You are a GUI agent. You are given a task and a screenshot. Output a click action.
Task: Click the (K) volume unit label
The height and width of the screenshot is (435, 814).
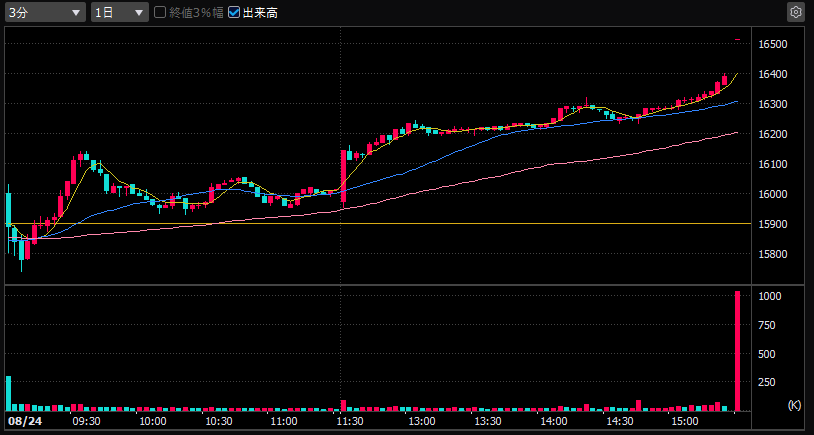click(794, 405)
